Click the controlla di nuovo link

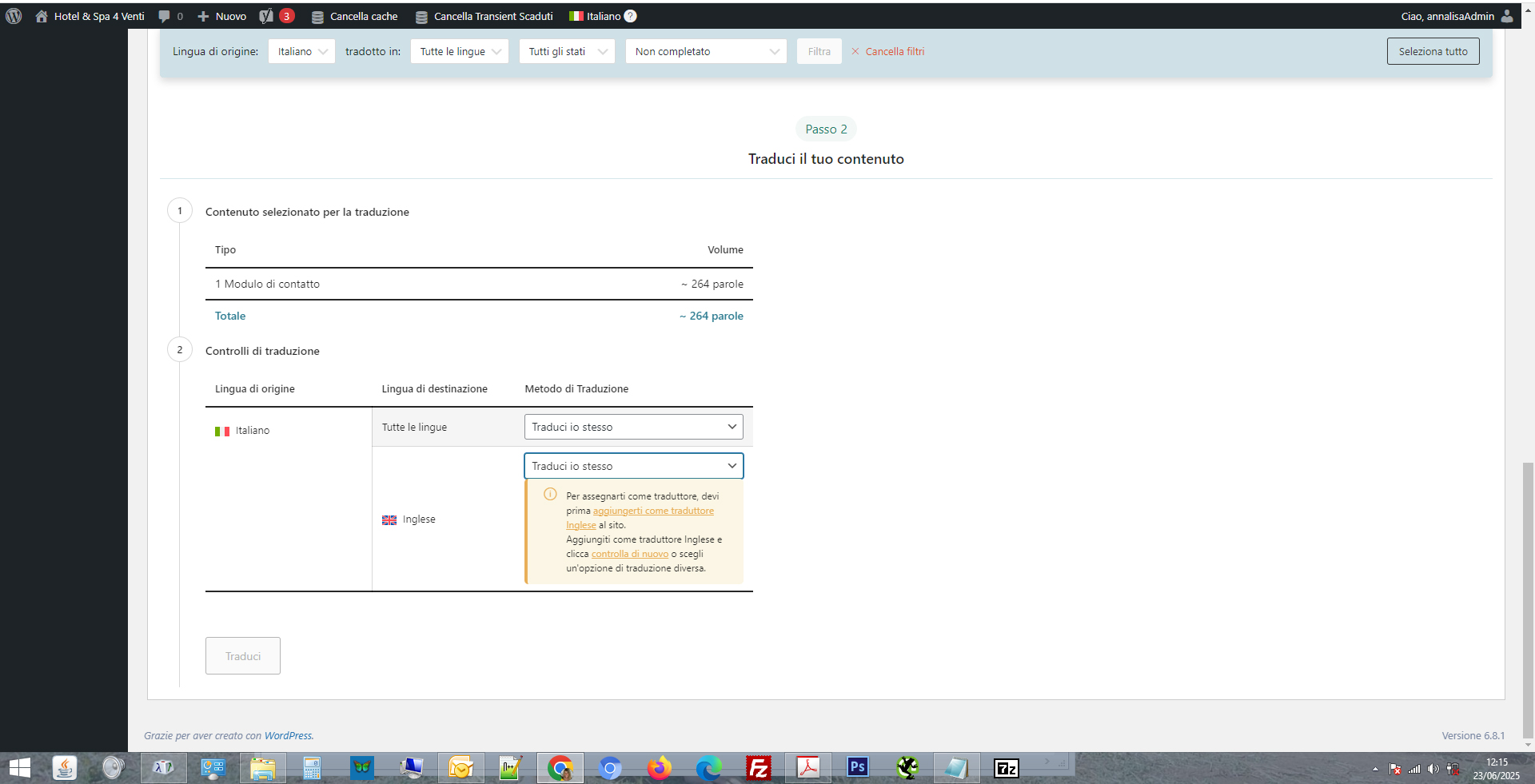630,554
